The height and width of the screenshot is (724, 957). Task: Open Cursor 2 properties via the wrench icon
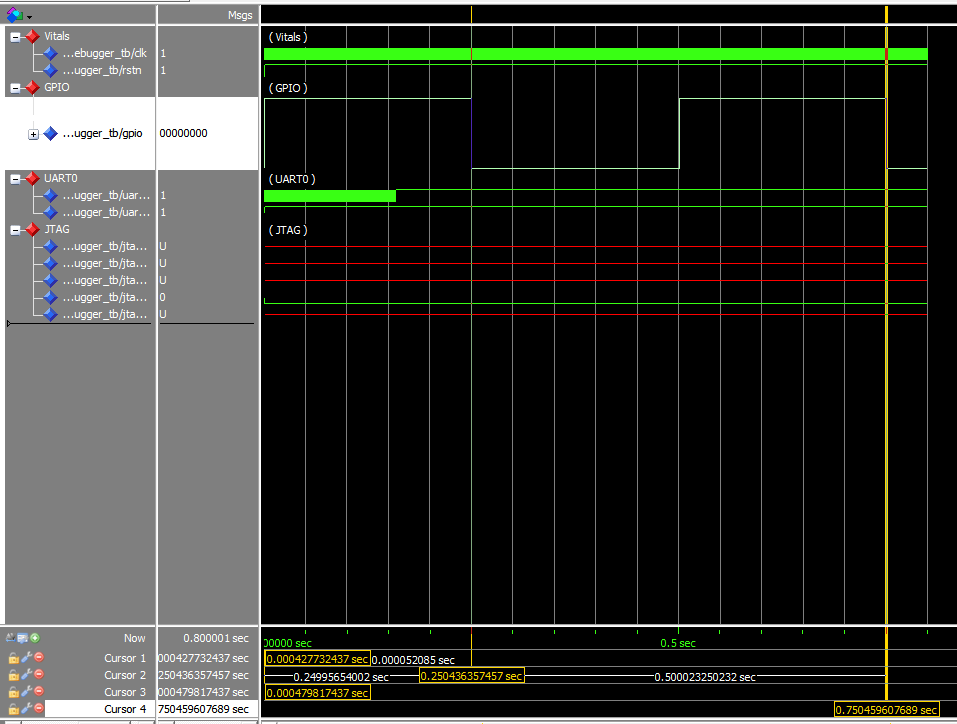click(25, 675)
